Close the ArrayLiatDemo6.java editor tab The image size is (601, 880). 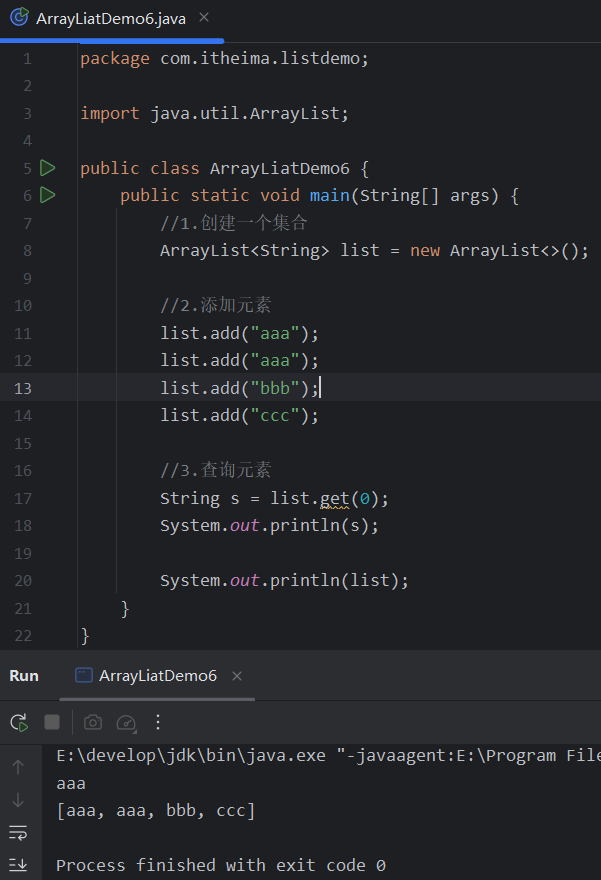tap(204, 18)
